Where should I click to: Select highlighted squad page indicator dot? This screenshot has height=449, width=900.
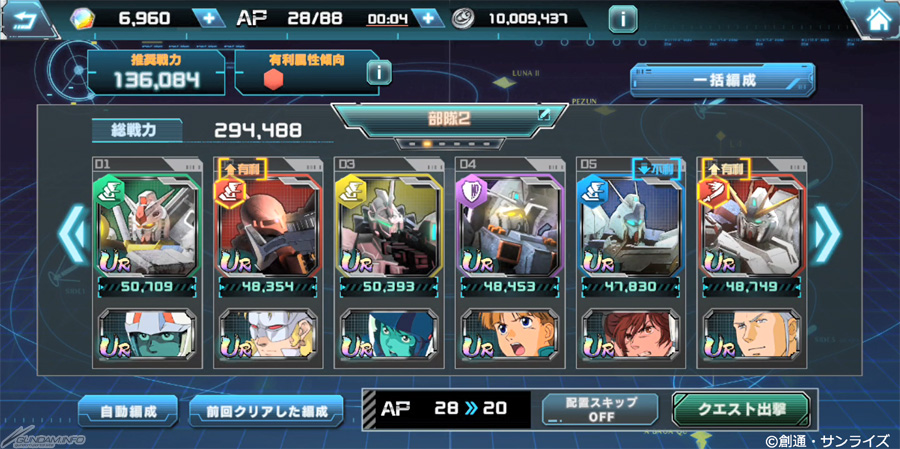426,144
